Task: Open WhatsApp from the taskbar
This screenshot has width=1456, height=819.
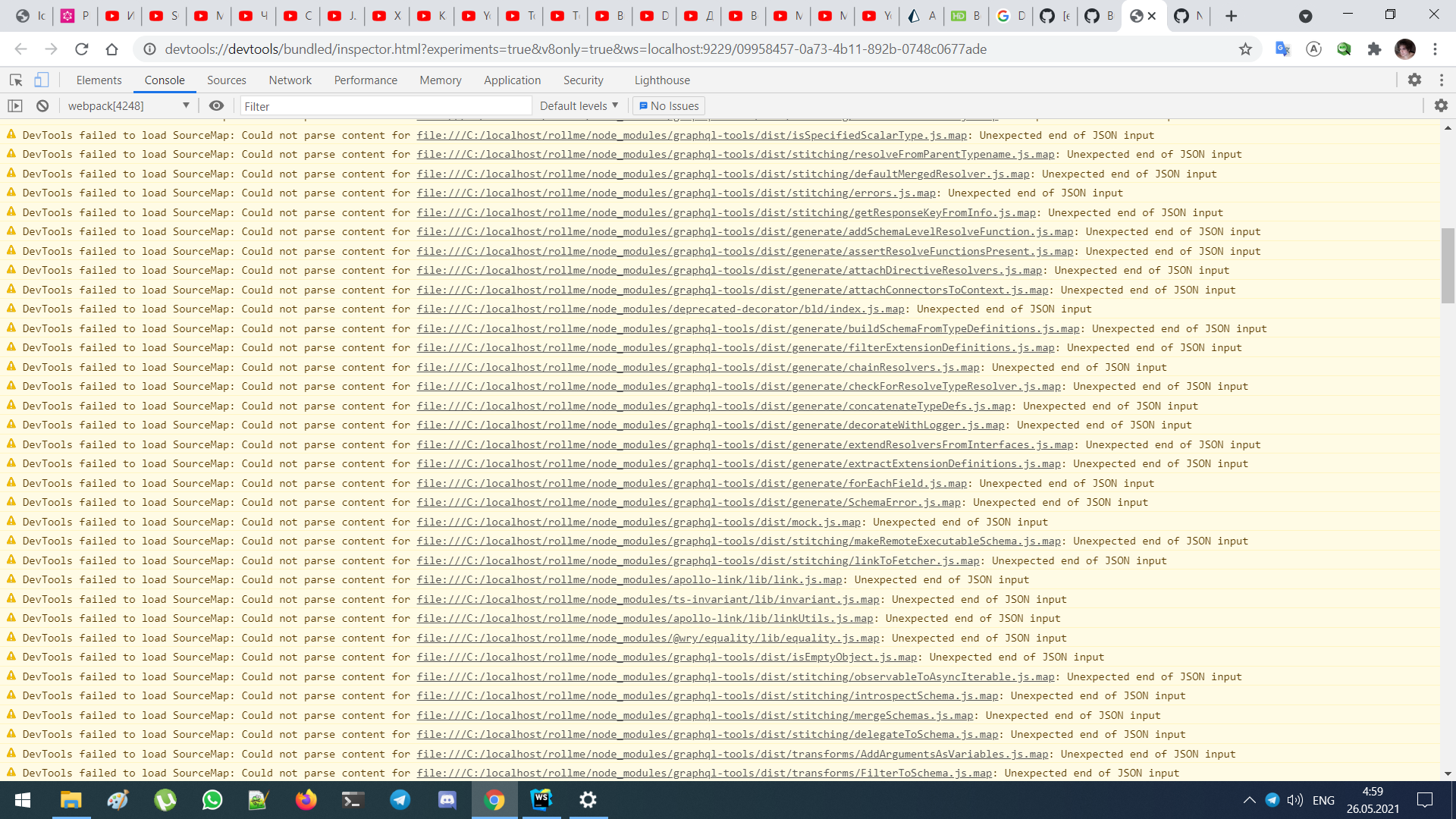Action: tap(212, 800)
